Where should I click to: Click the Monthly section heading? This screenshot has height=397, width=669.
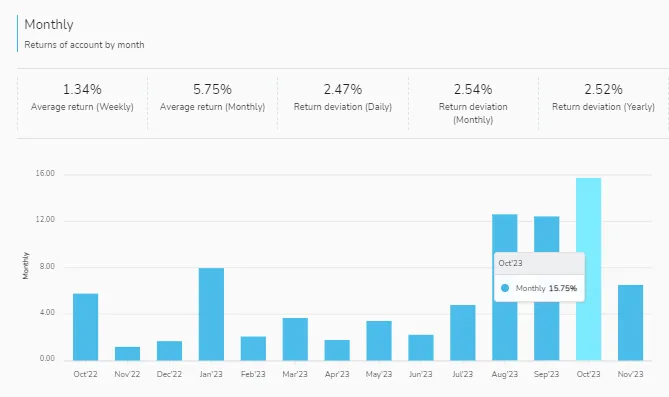(49, 25)
